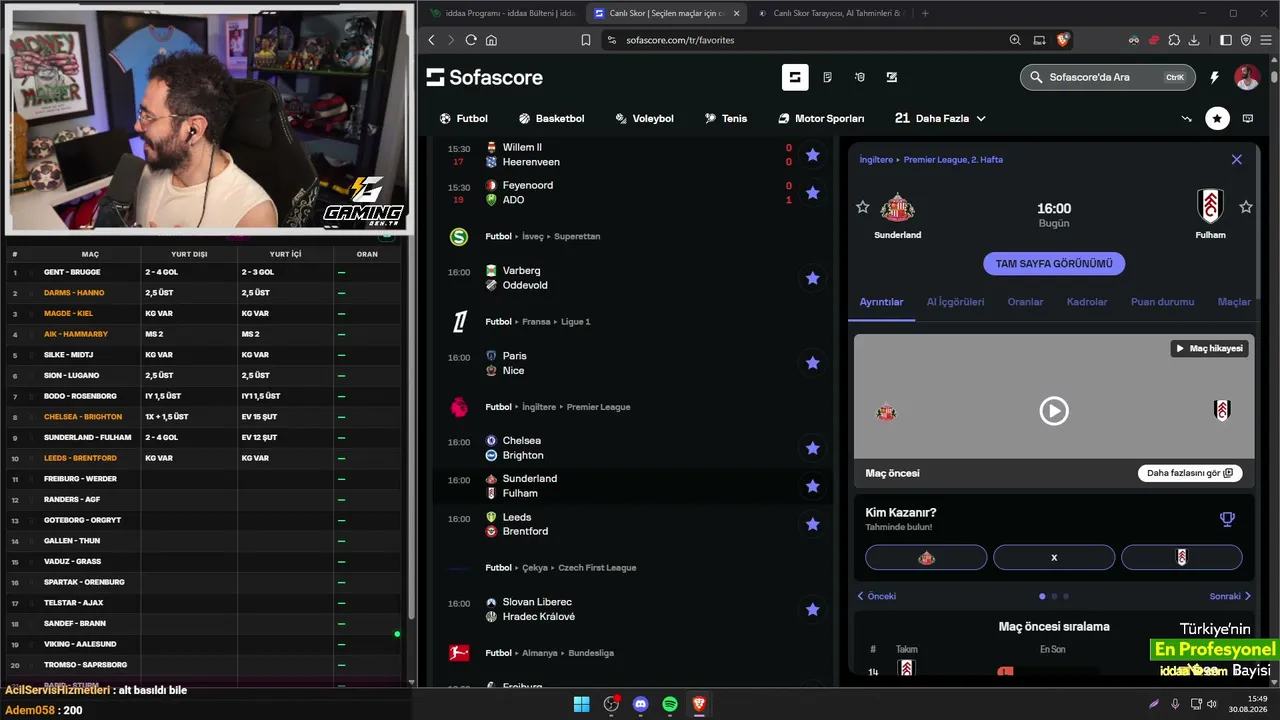Click the microphone icon in system tray
Viewport: 1280px width, 720px height.
point(1175,704)
